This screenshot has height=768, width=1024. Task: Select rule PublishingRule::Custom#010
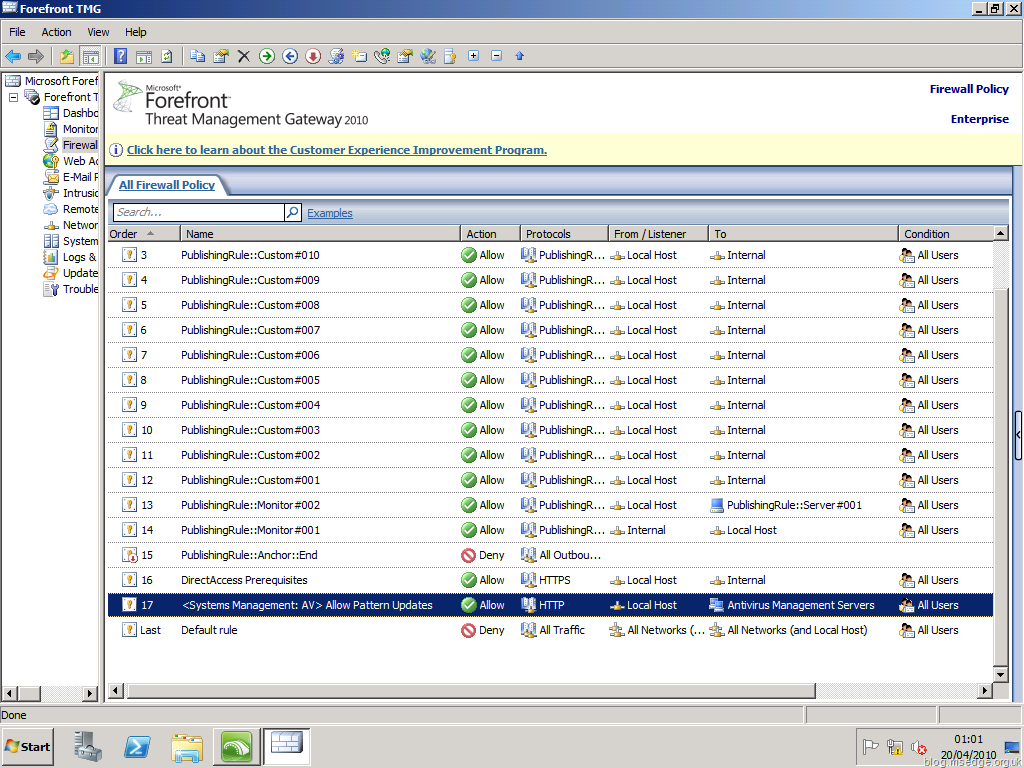pyautogui.click(x=250, y=255)
